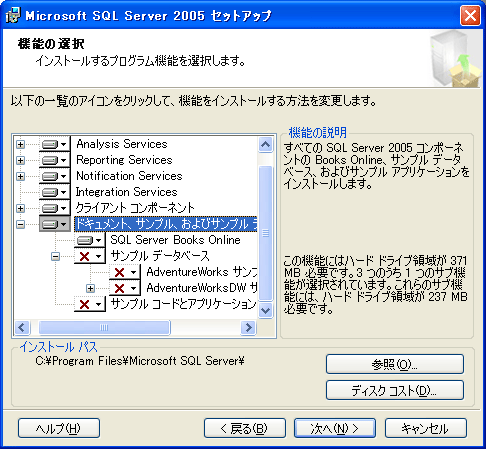Expand the クライアント コンポーネント tree node
The image size is (486, 450).
click(20, 208)
